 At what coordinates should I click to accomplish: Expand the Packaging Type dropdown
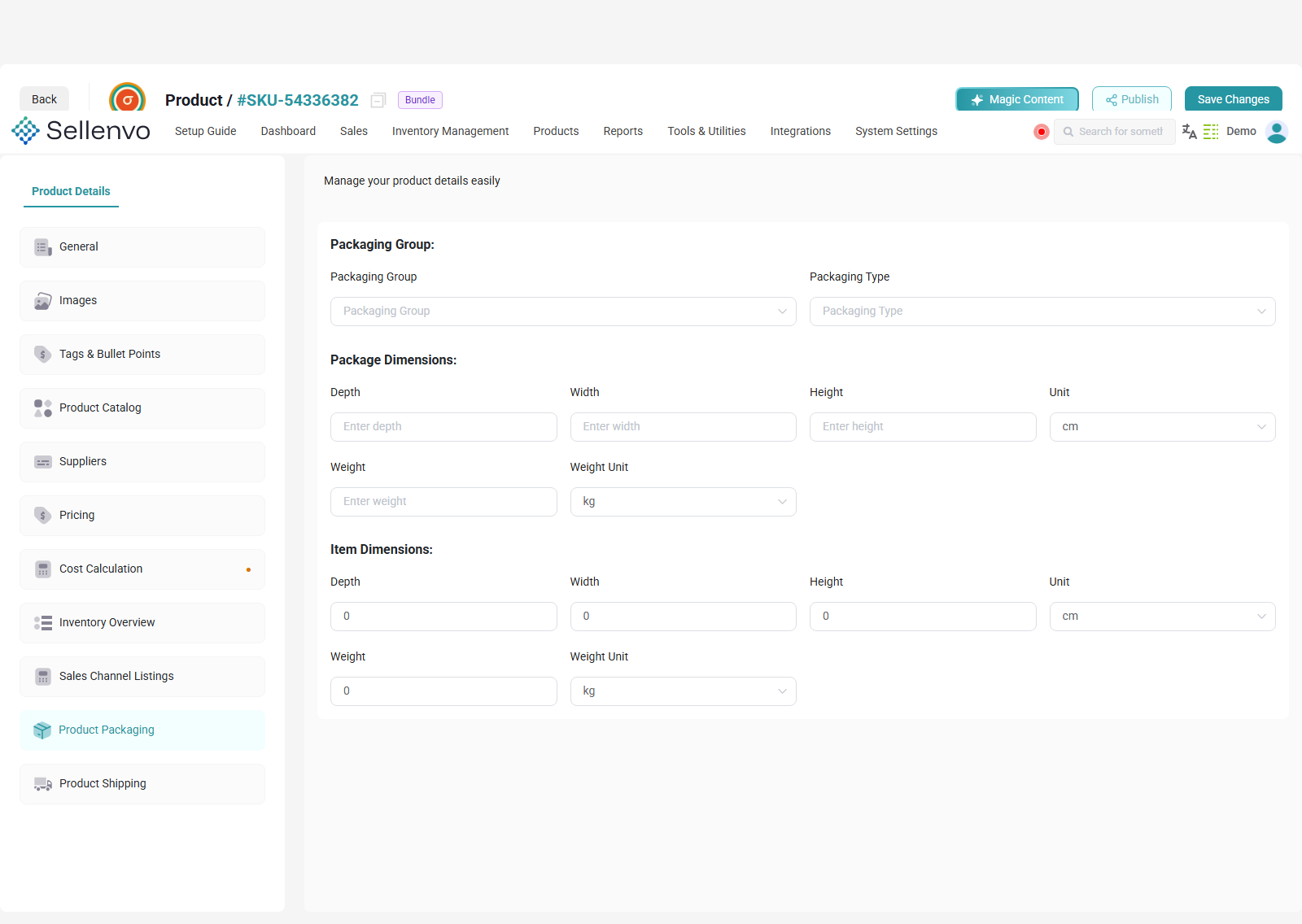coord(1042,312)
